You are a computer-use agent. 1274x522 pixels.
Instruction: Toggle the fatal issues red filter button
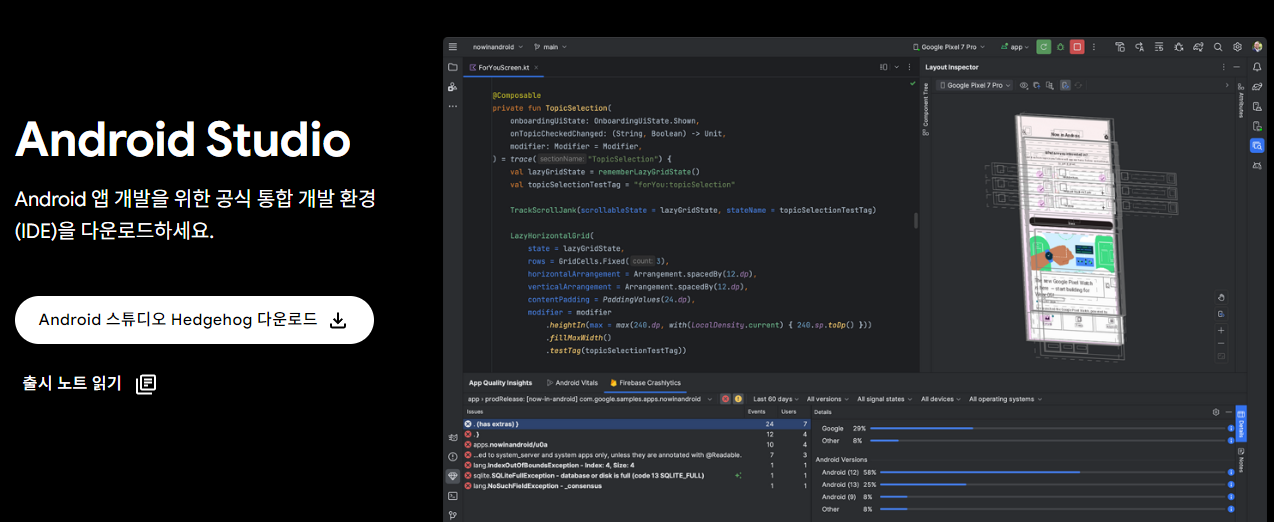(726, 399)
